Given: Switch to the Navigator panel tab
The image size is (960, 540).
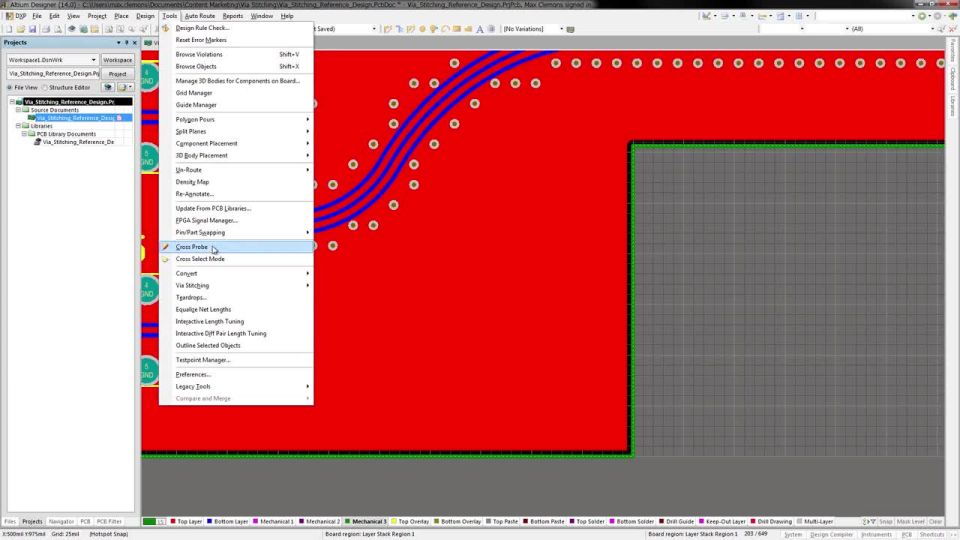Looking at the screenshot, I should pos(61,522).
